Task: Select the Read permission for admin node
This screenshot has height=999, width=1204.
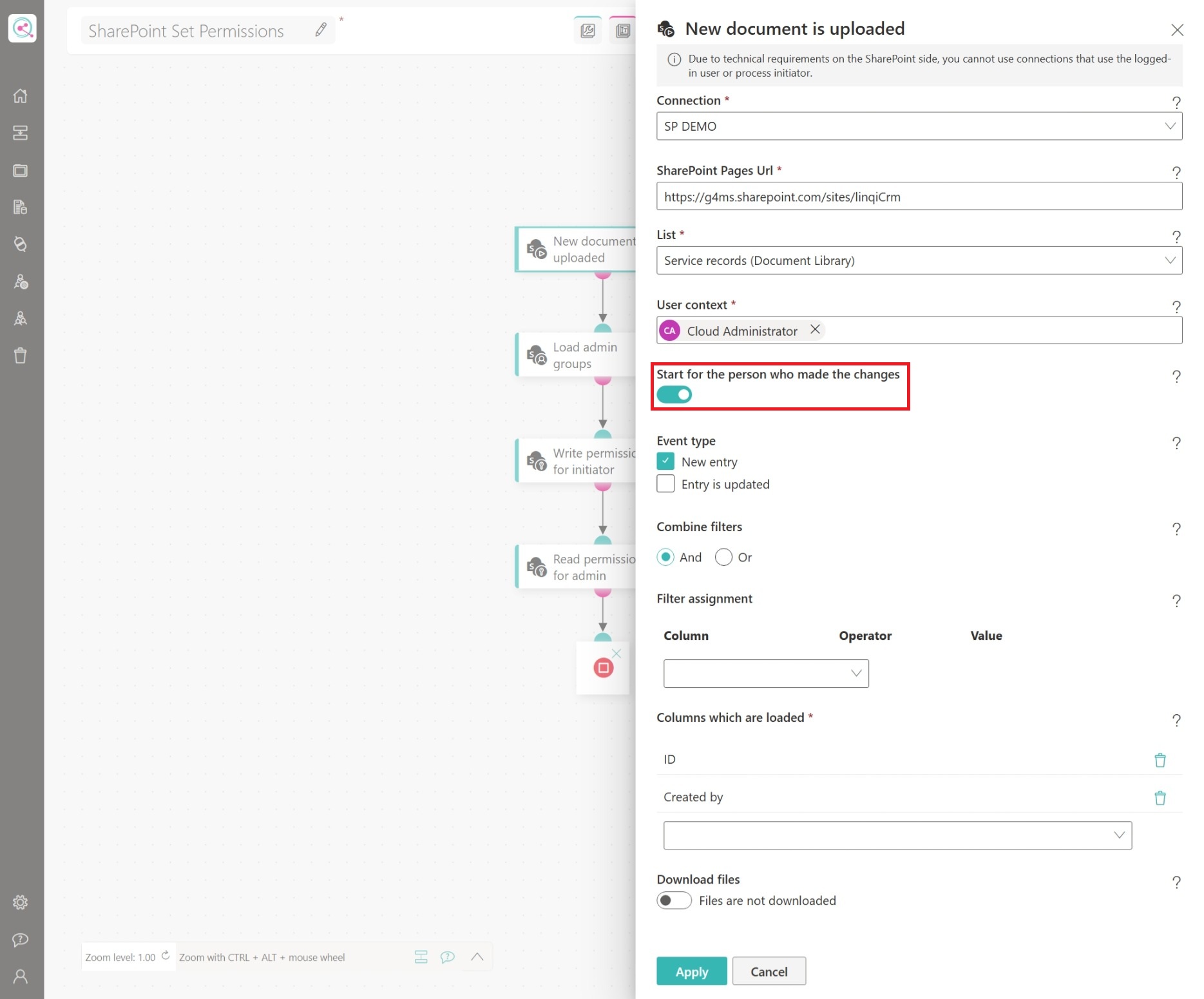Action: pyautogui.click(x=576, y=567)
